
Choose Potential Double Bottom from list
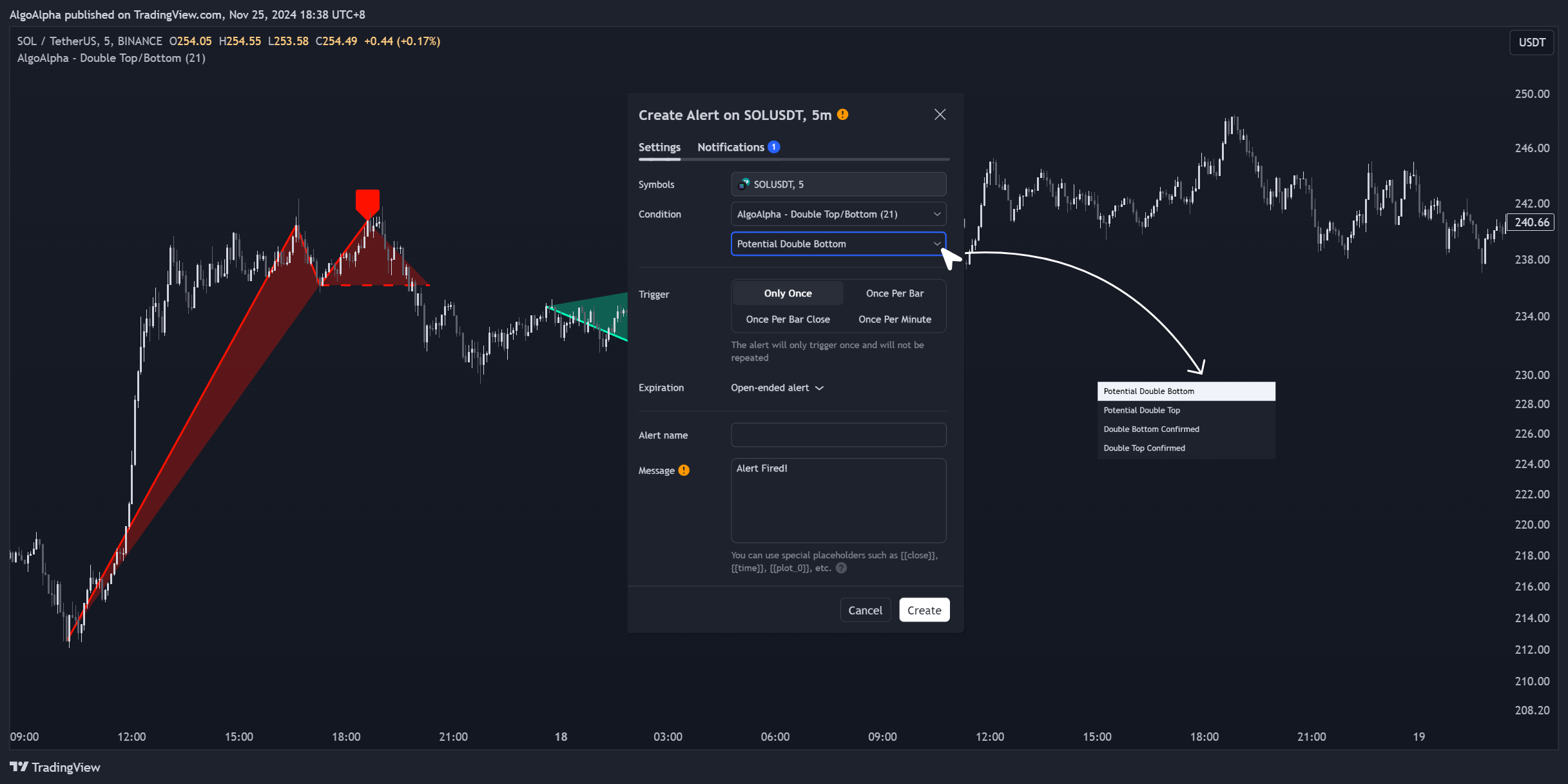point(1186,391)
